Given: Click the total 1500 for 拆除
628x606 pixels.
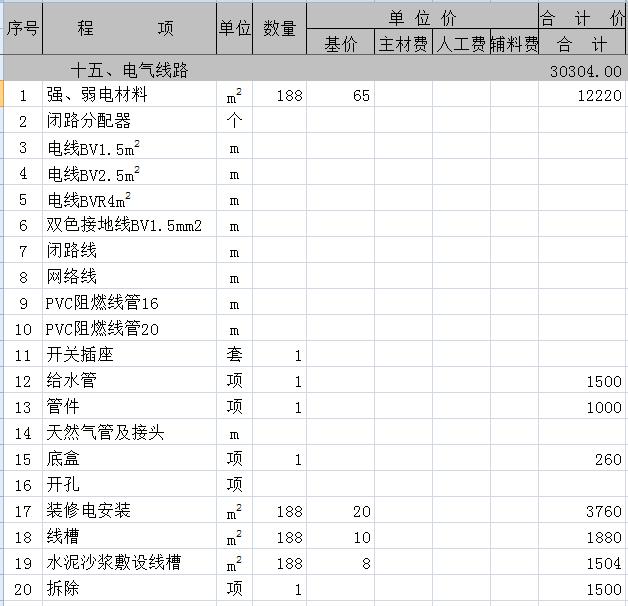Looking at the screenshot, I should pos(583,588).
